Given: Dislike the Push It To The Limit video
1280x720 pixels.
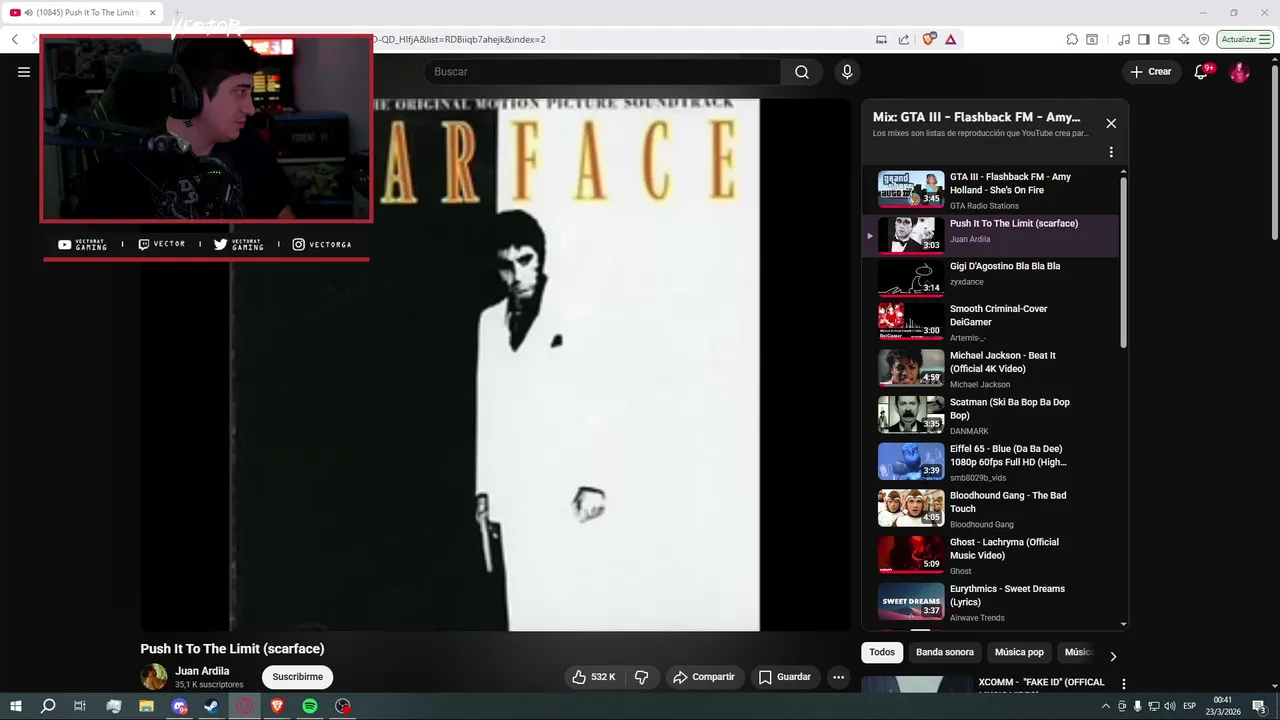Looking at the screenshot, I should point(642,677).
